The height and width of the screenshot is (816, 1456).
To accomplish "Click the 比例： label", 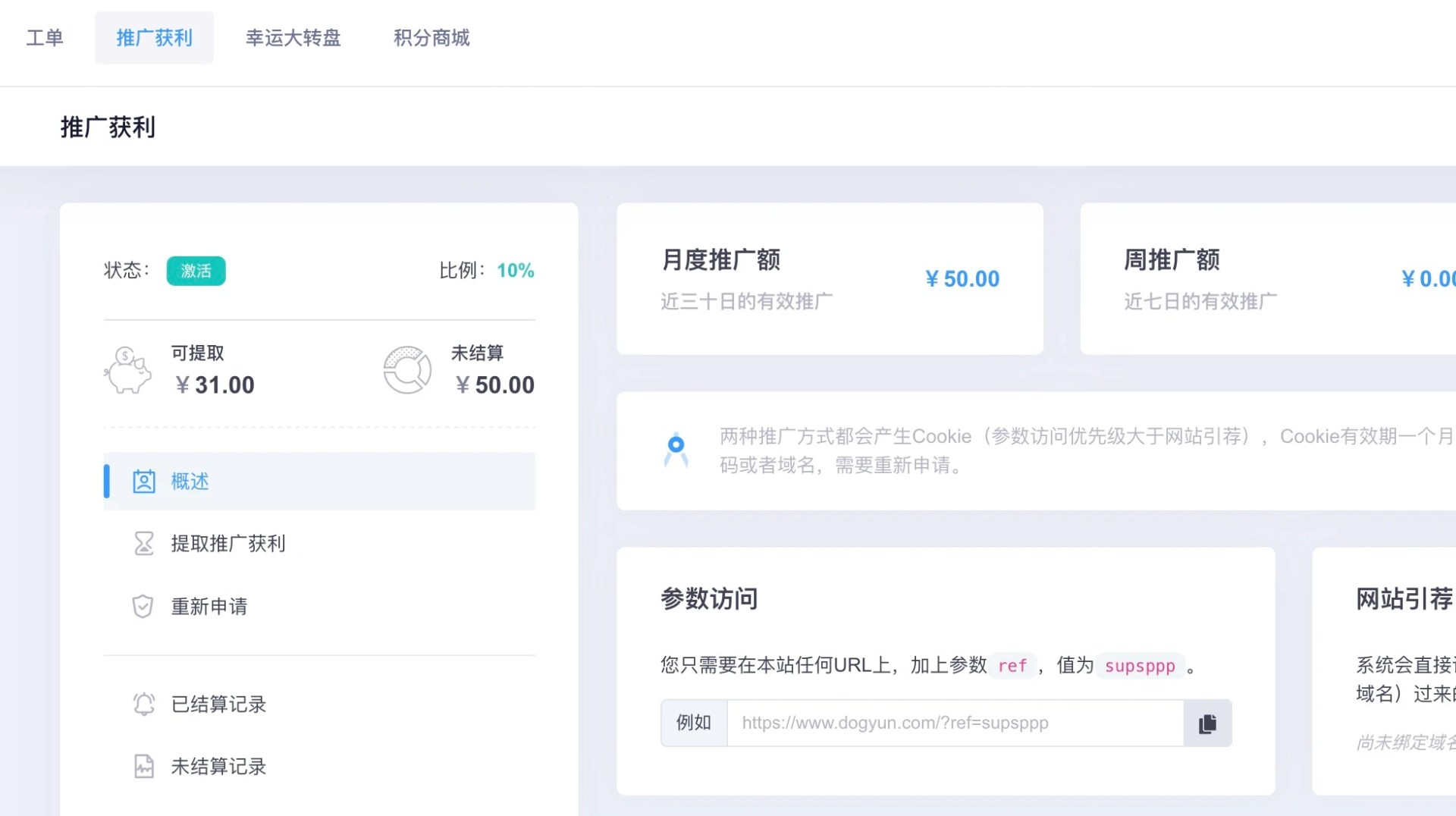I will tap(463, 271).
